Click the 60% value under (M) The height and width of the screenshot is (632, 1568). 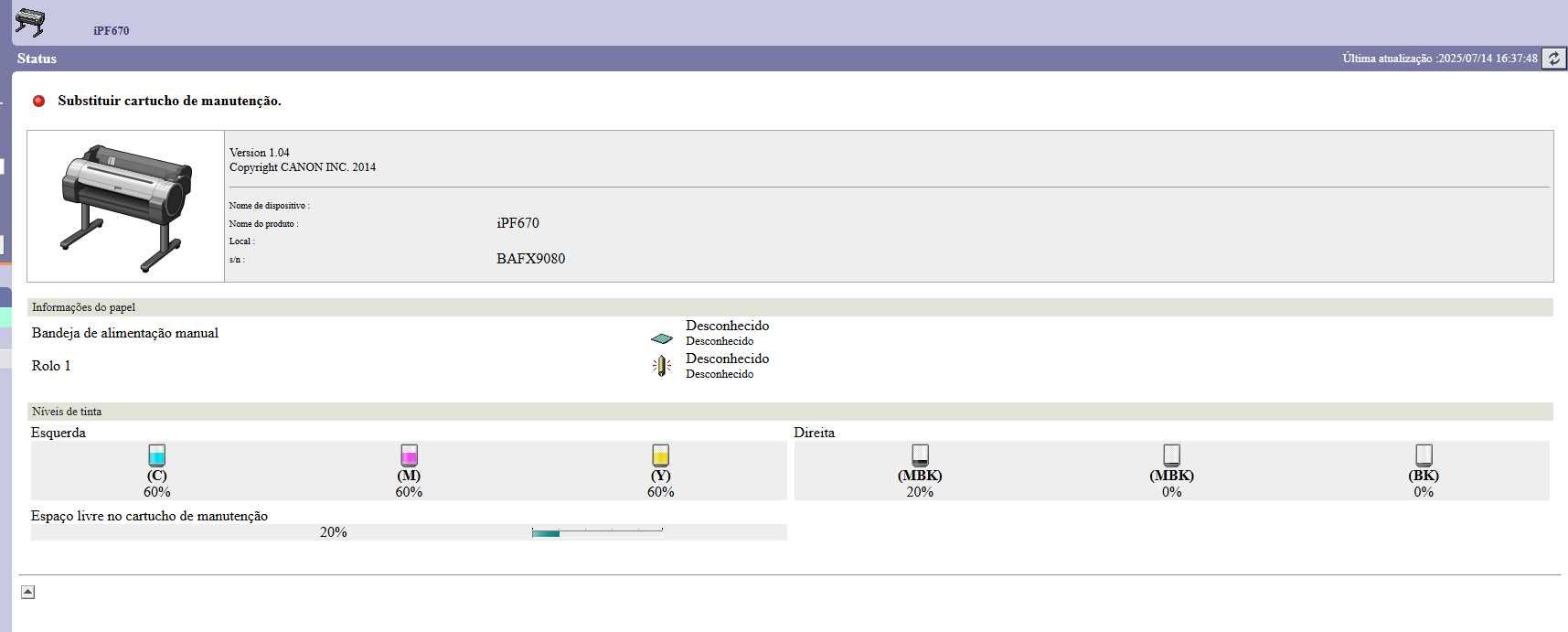(409, 492)
